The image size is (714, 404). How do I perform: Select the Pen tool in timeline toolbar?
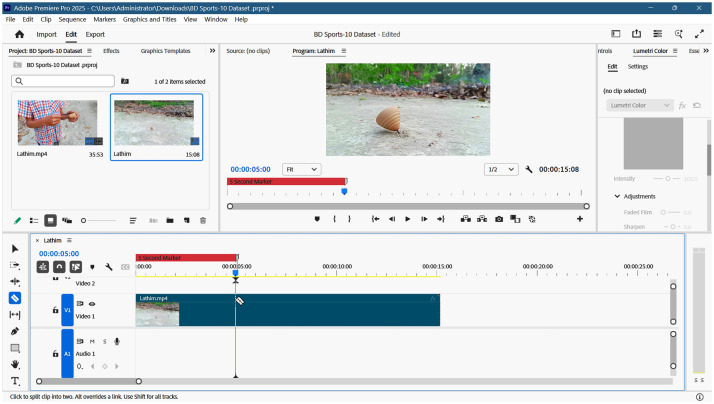click(x=15, y=331)
